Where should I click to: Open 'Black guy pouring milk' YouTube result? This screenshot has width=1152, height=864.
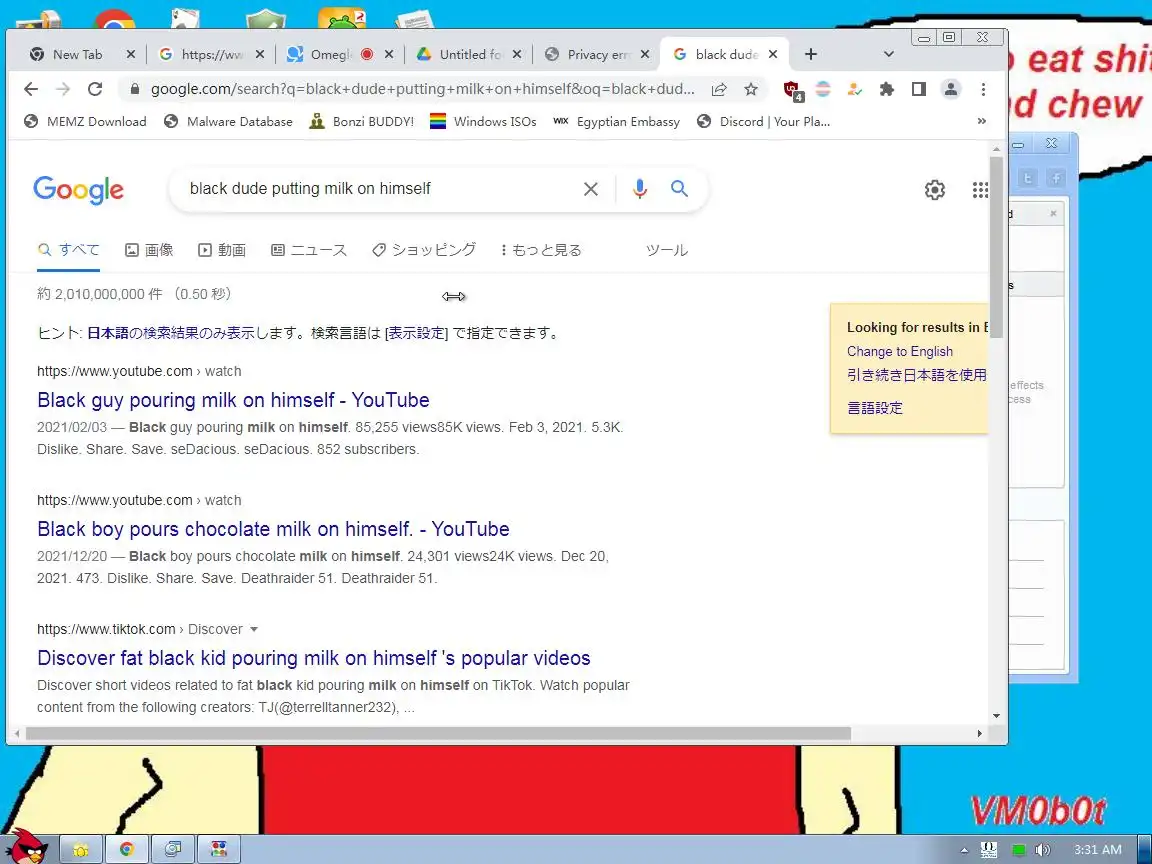pos(234,400)
